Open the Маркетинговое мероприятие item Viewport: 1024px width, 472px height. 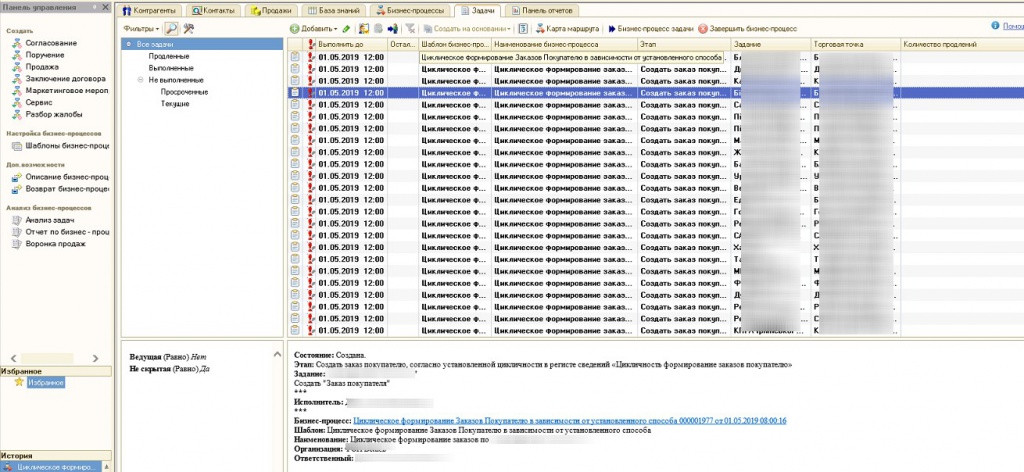tap(66, 91)
